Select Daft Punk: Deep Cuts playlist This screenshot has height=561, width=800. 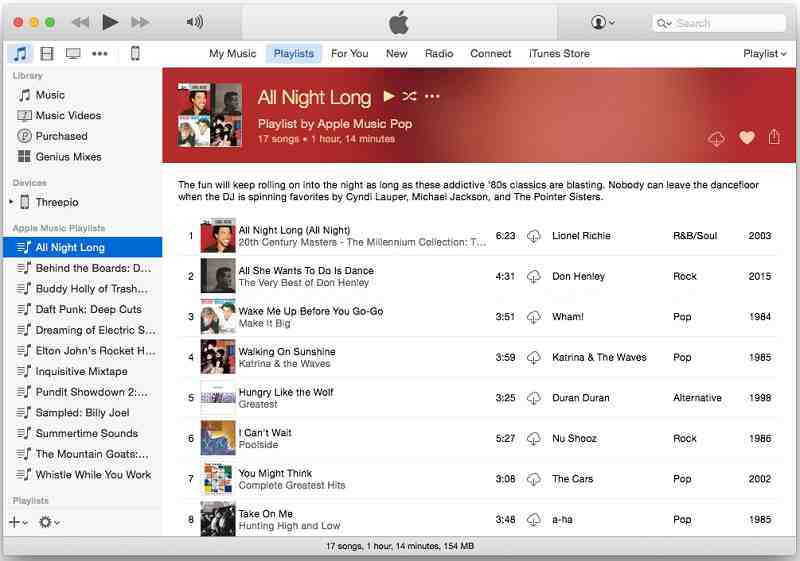[88, 310]
